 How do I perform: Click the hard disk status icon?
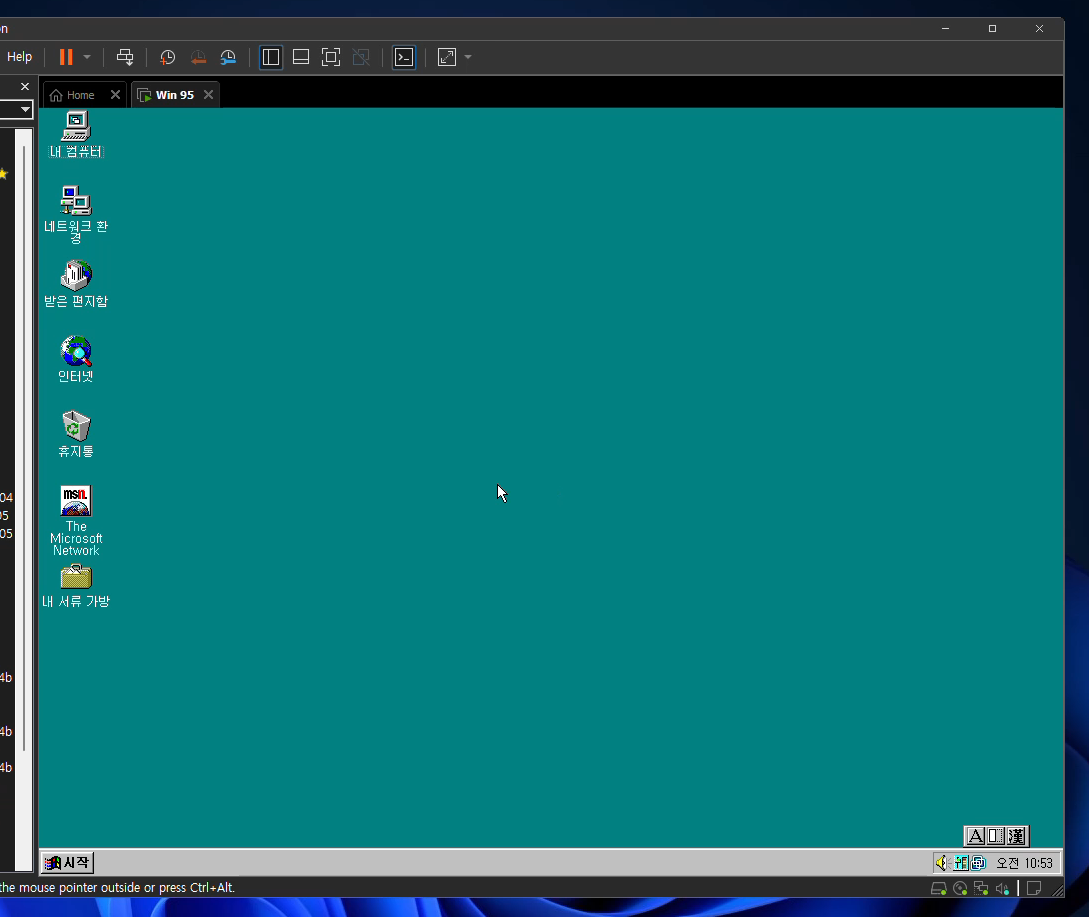938,889
